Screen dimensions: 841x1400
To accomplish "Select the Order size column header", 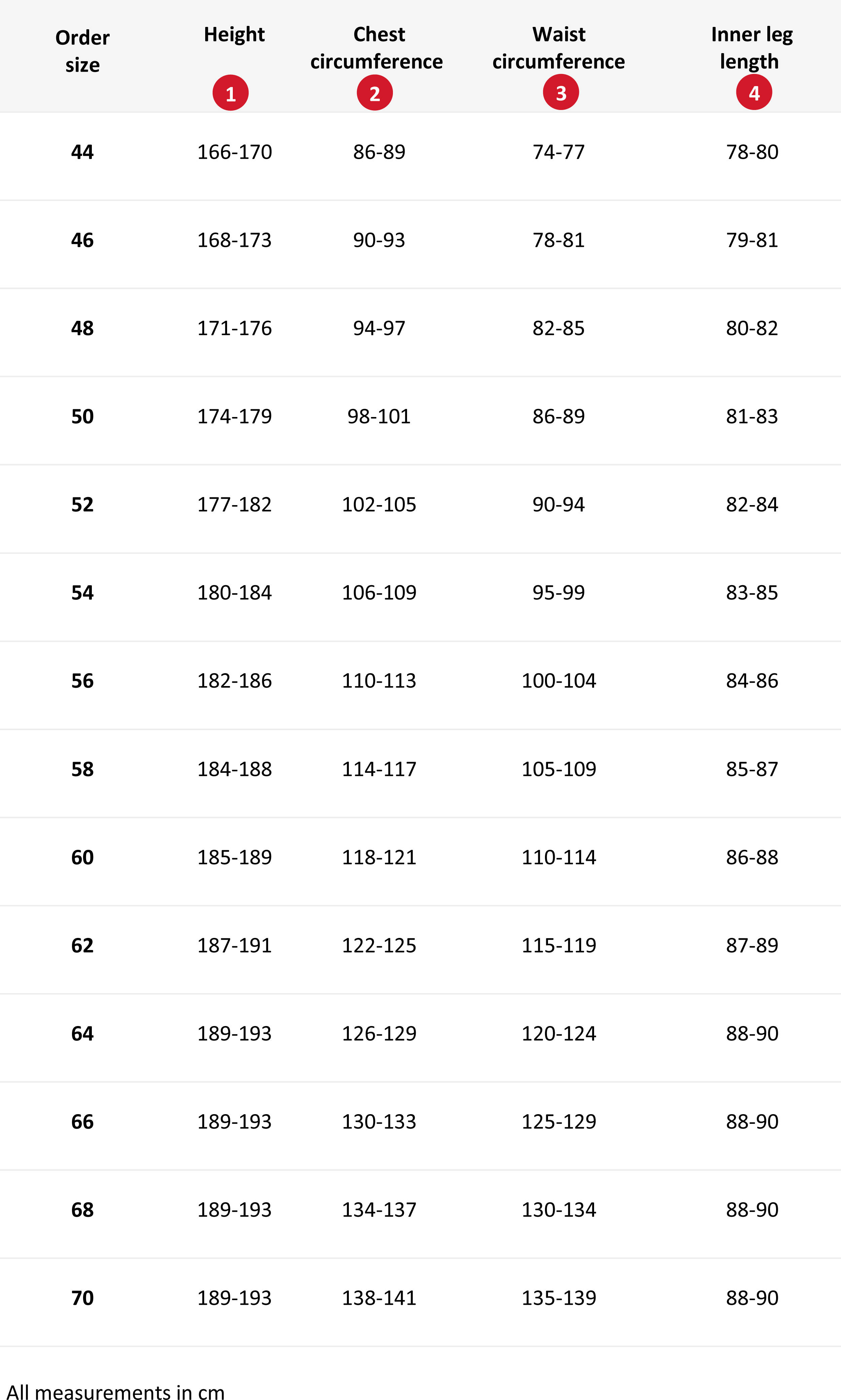I will [83, 51].
